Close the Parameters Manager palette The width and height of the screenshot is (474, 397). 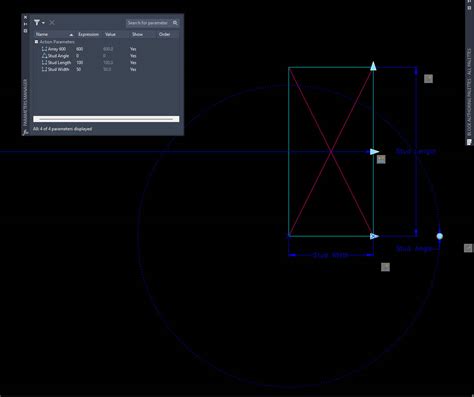(x=25, y=17)
